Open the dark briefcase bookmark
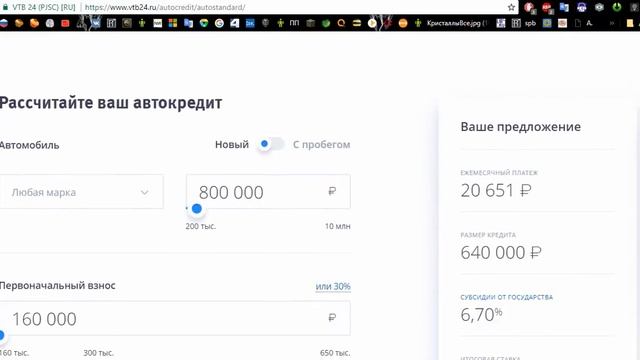Screen dimensions: 640x360 pyautogui.click(x=311, y=23)
